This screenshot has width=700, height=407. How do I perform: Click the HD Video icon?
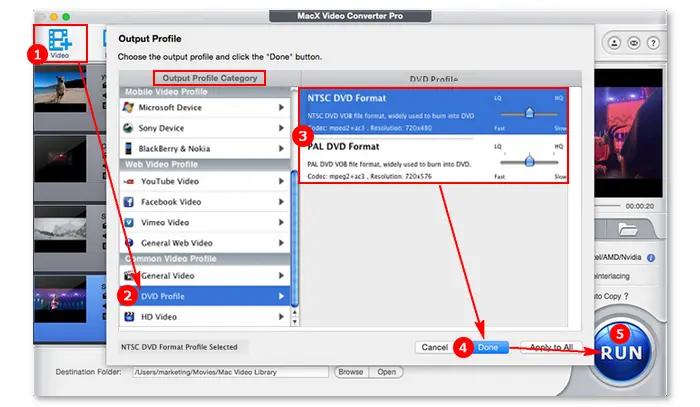[x=129, y=317]
